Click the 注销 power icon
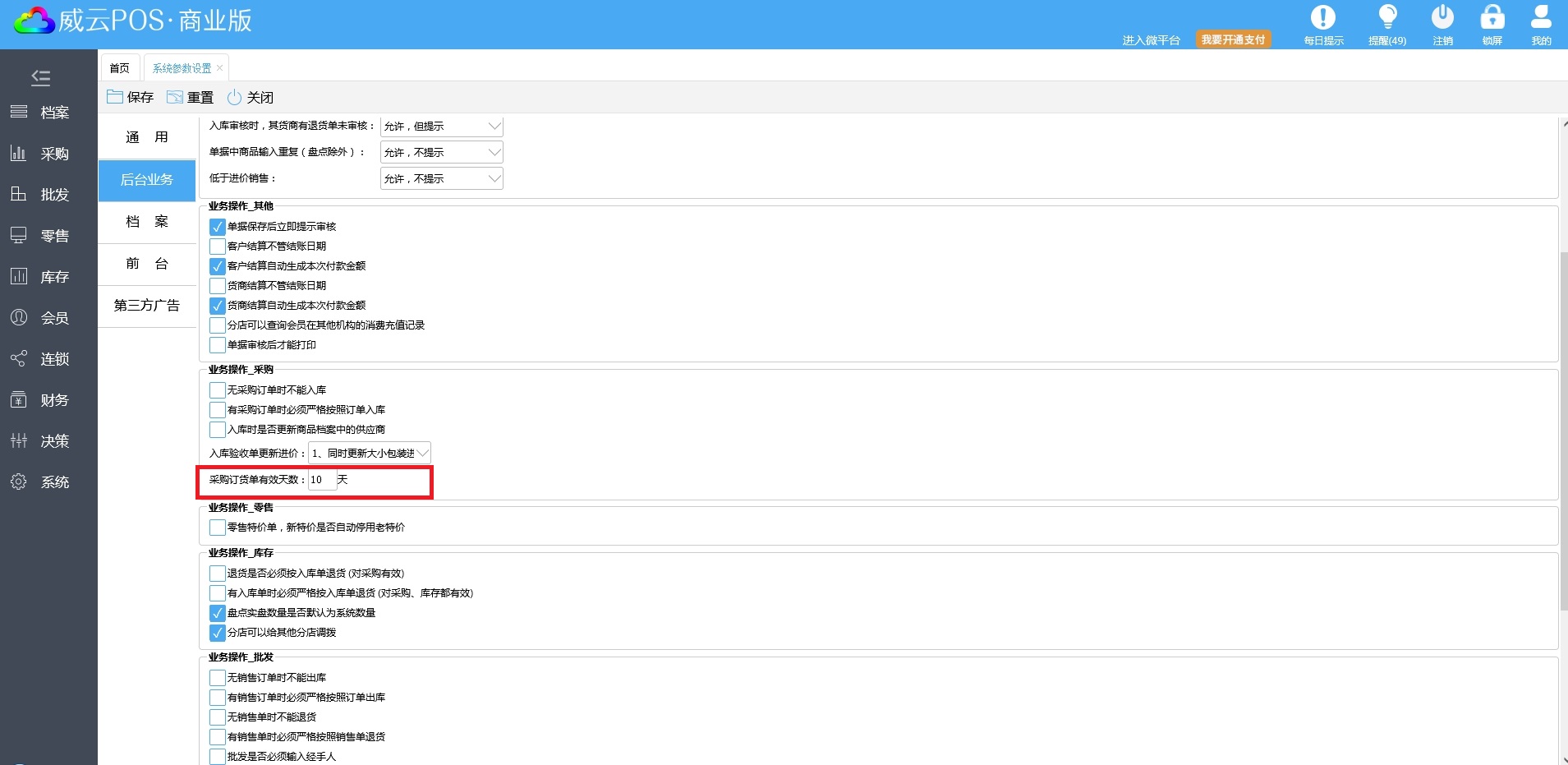This screenshot has height=765, width=1568. tap(1442, 18)
